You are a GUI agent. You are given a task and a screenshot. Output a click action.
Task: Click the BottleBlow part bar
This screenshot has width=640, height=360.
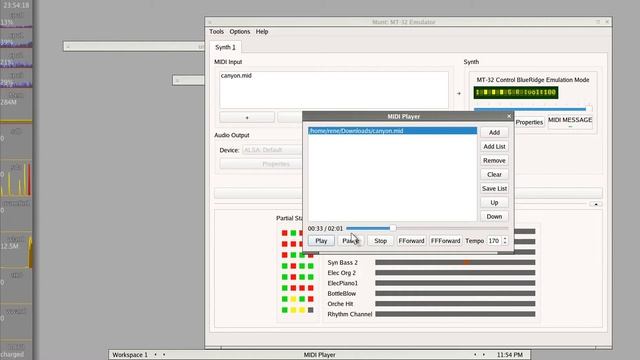455,293
